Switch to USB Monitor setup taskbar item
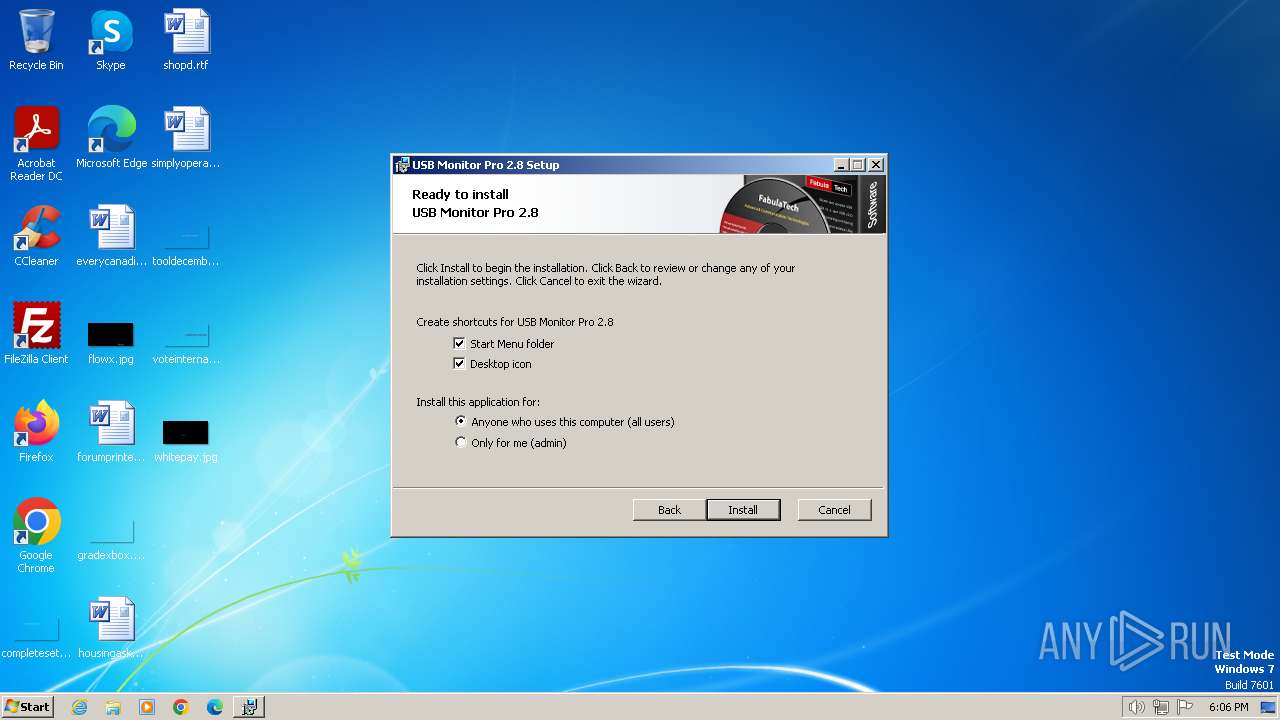The height and width of the screenshot is (720, 1280). point(249,707)
